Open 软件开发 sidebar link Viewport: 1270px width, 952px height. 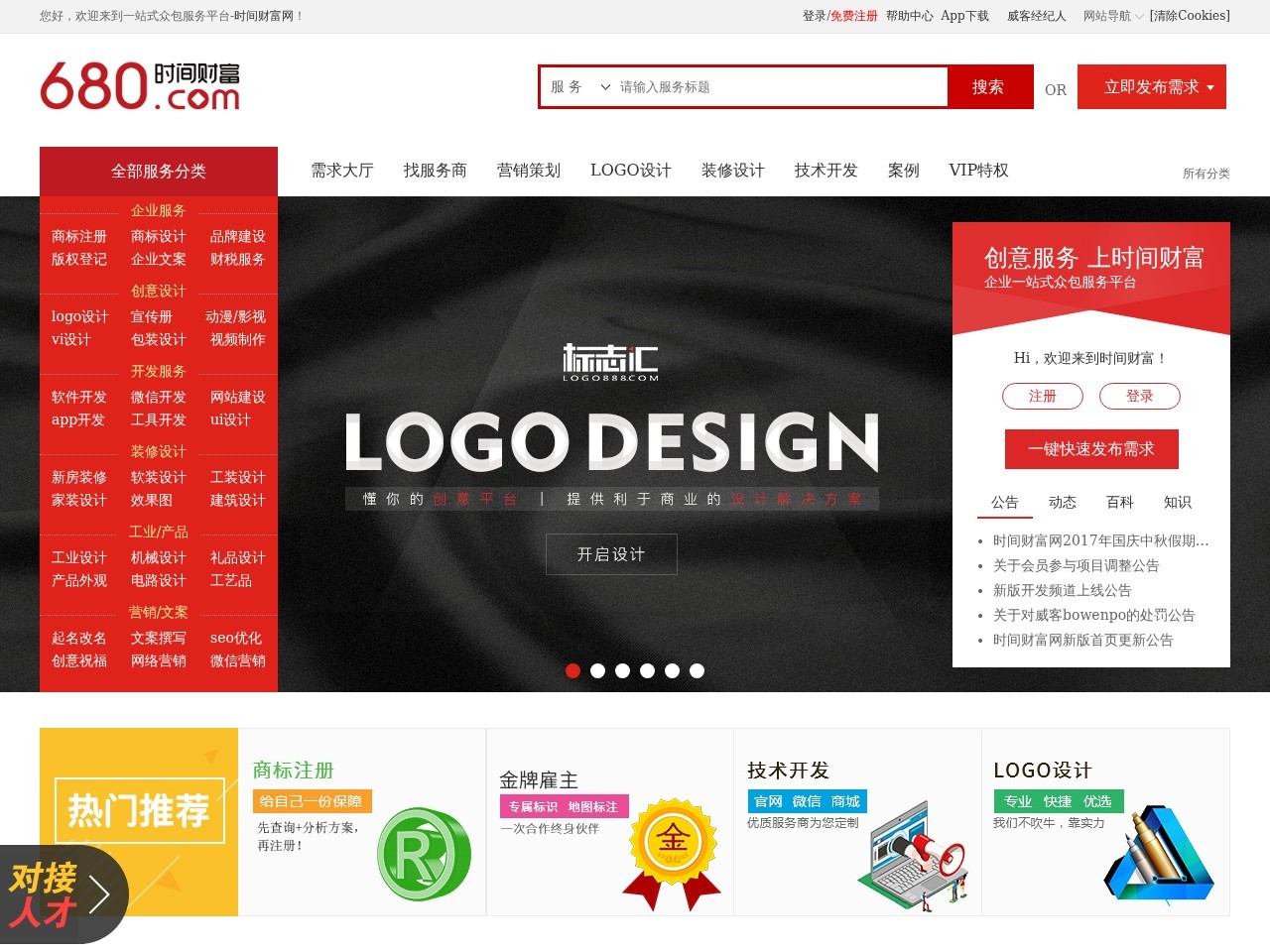coord(79,398)
